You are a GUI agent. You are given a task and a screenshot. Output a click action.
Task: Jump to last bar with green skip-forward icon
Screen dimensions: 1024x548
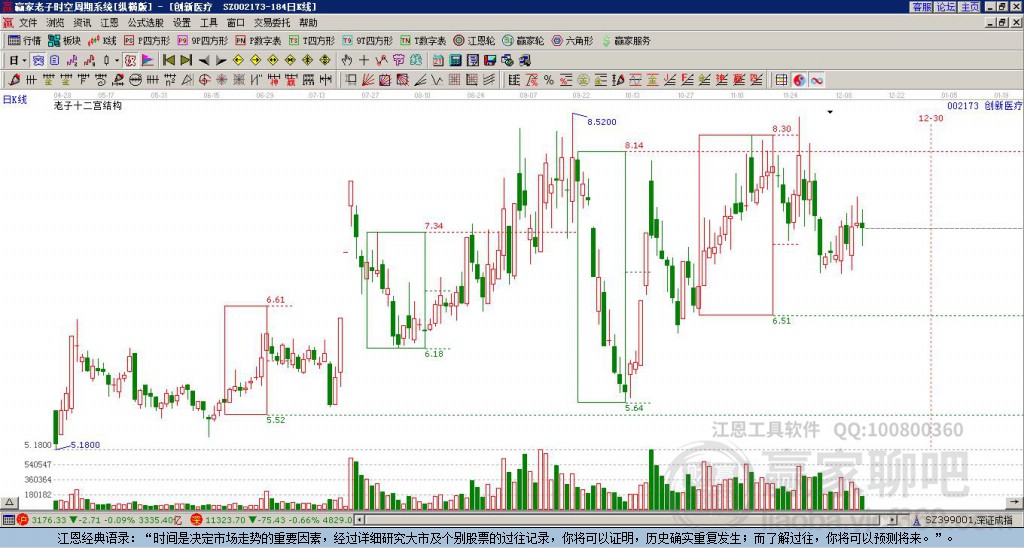tap(185, 61)
